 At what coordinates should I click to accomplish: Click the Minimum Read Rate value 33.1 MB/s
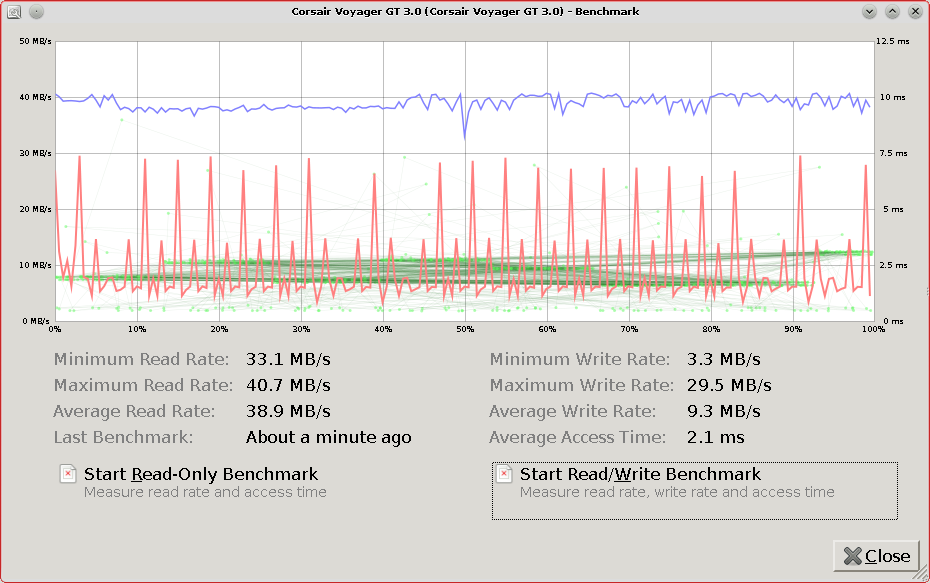tap(288, 359)
